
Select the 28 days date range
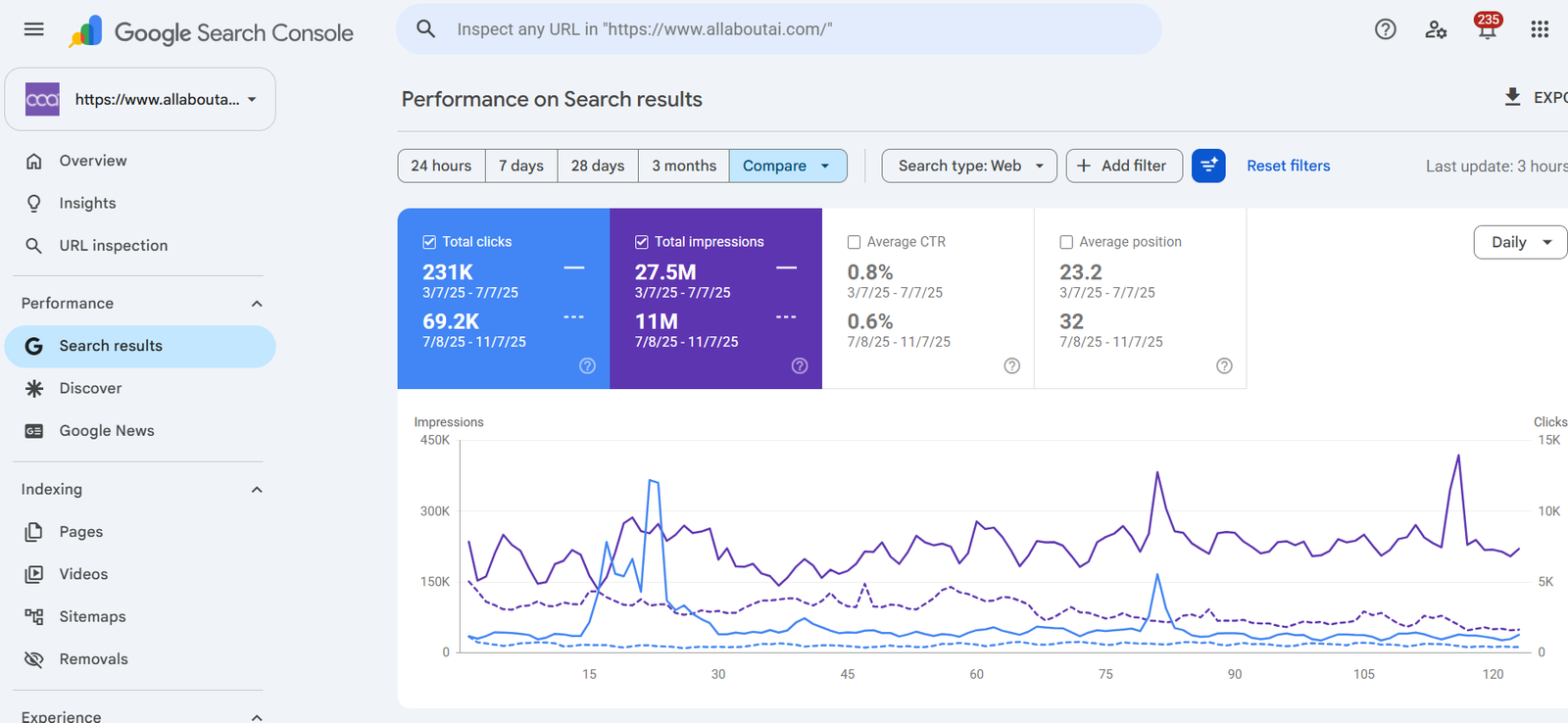[598, 166]
